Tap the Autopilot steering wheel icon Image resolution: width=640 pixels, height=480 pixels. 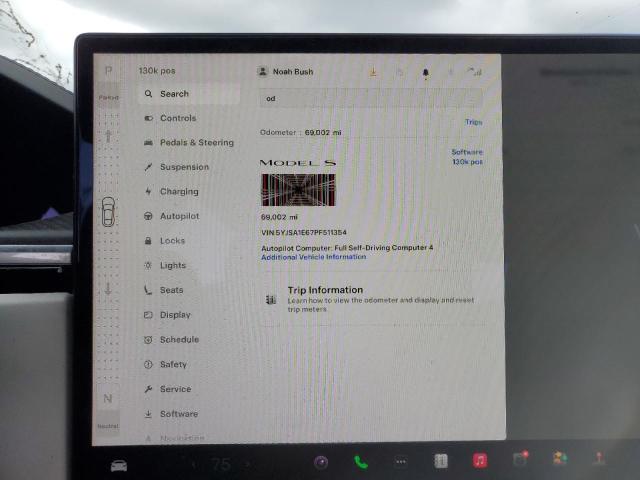coord(148,216)
